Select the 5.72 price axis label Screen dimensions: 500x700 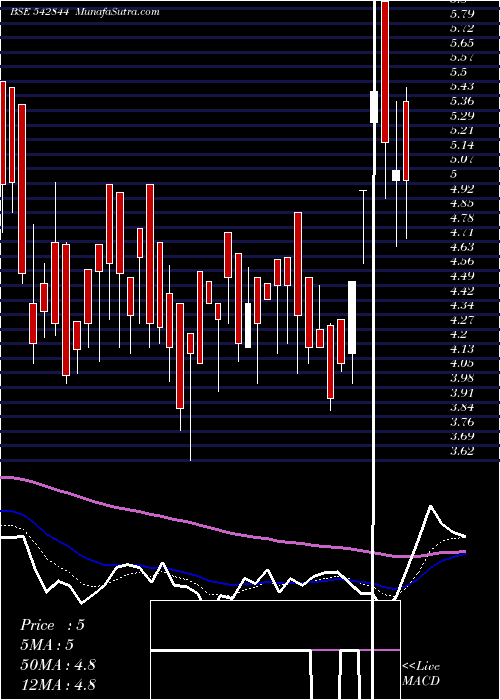[x=462, y=29]
